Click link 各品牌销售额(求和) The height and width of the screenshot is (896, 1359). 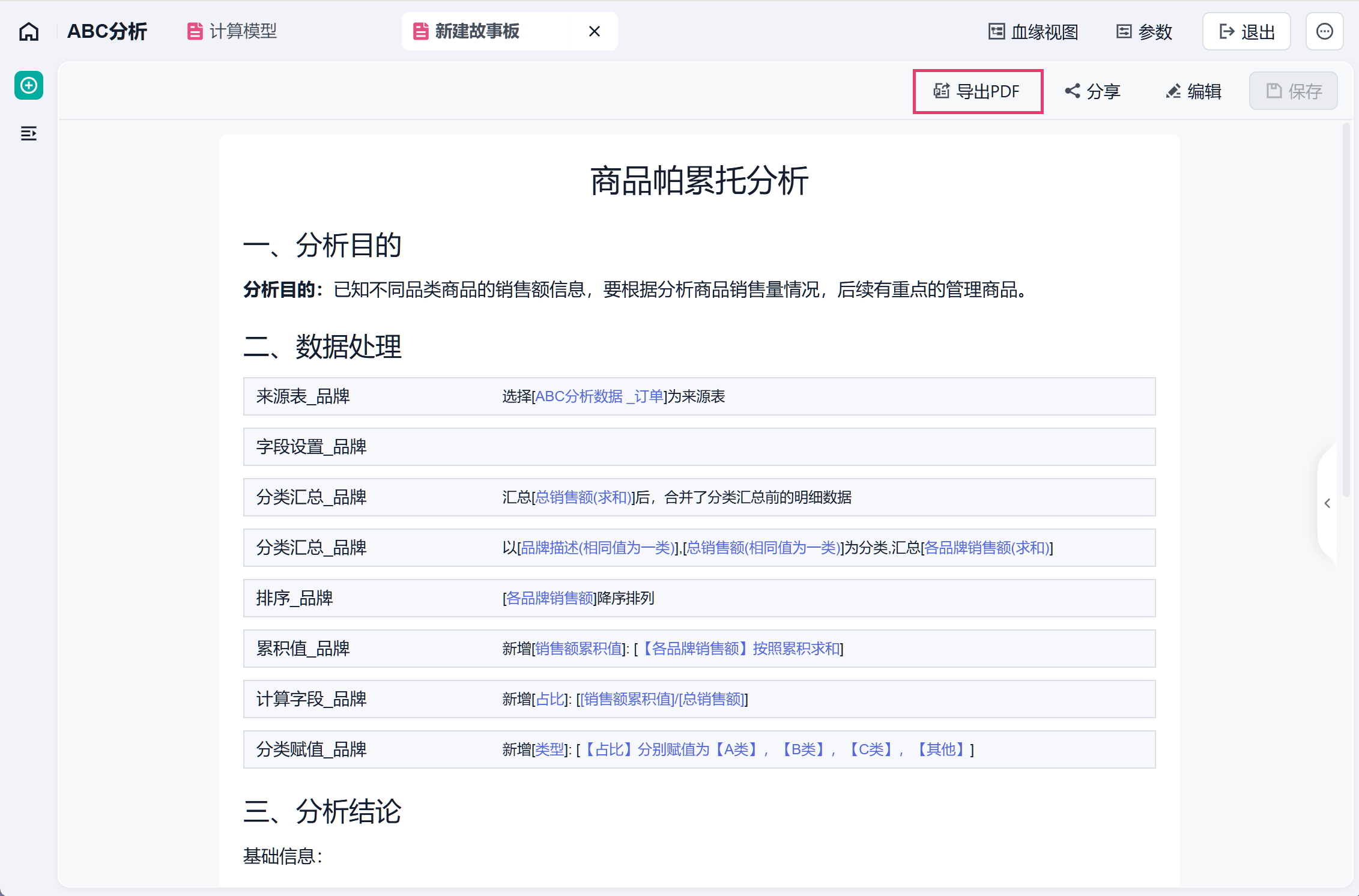[x=987, y=548]
